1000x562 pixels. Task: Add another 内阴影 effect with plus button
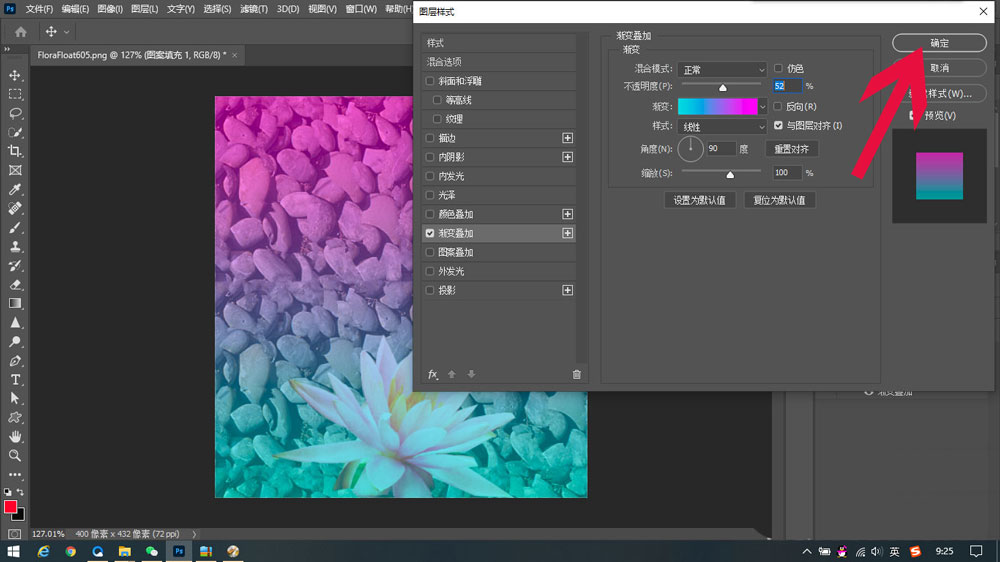pos(568,157)
